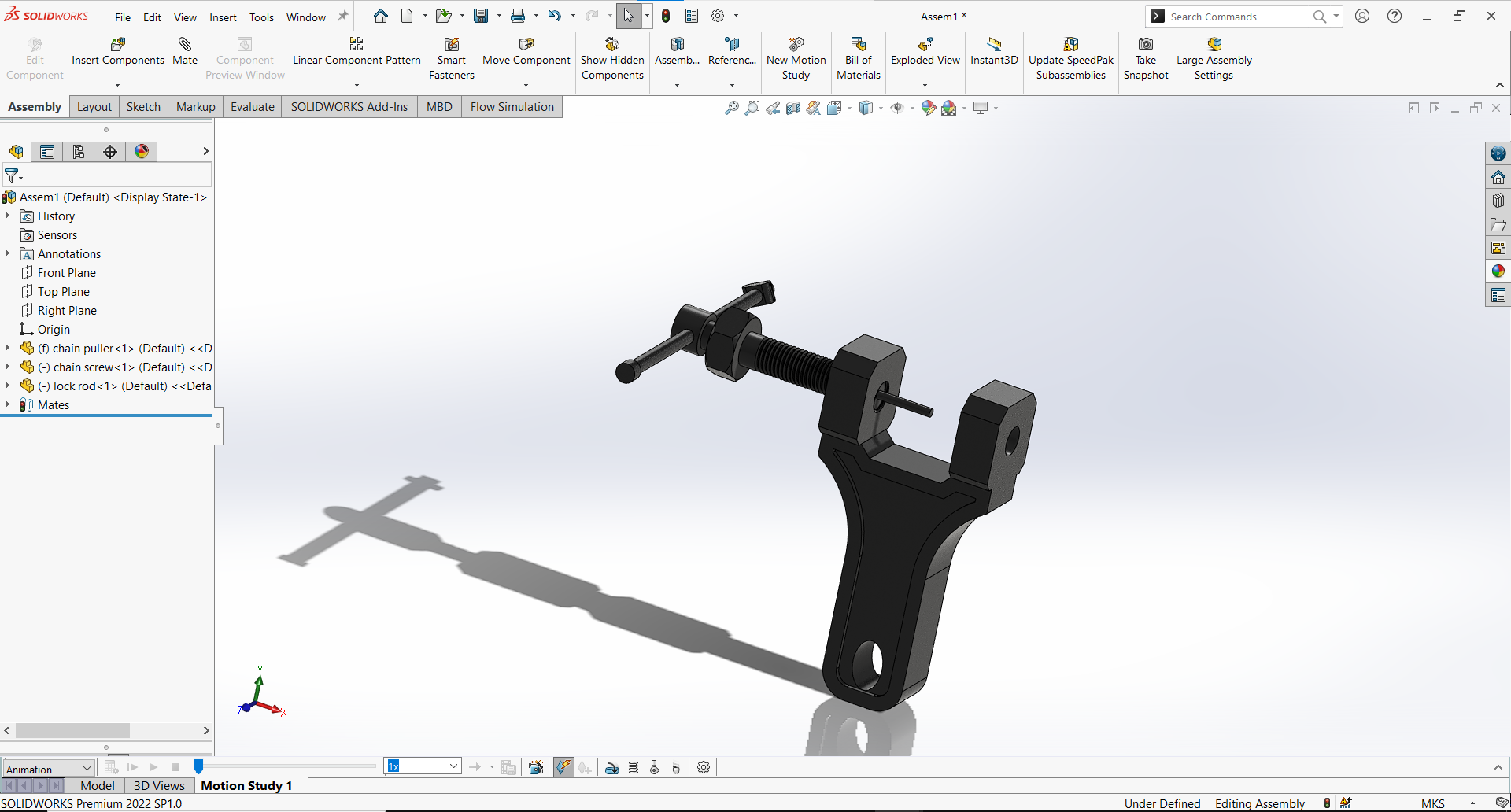
Task: Click Zoom to Fit in view toolbar
Action: pyautogui.click(x=732, y=108)
